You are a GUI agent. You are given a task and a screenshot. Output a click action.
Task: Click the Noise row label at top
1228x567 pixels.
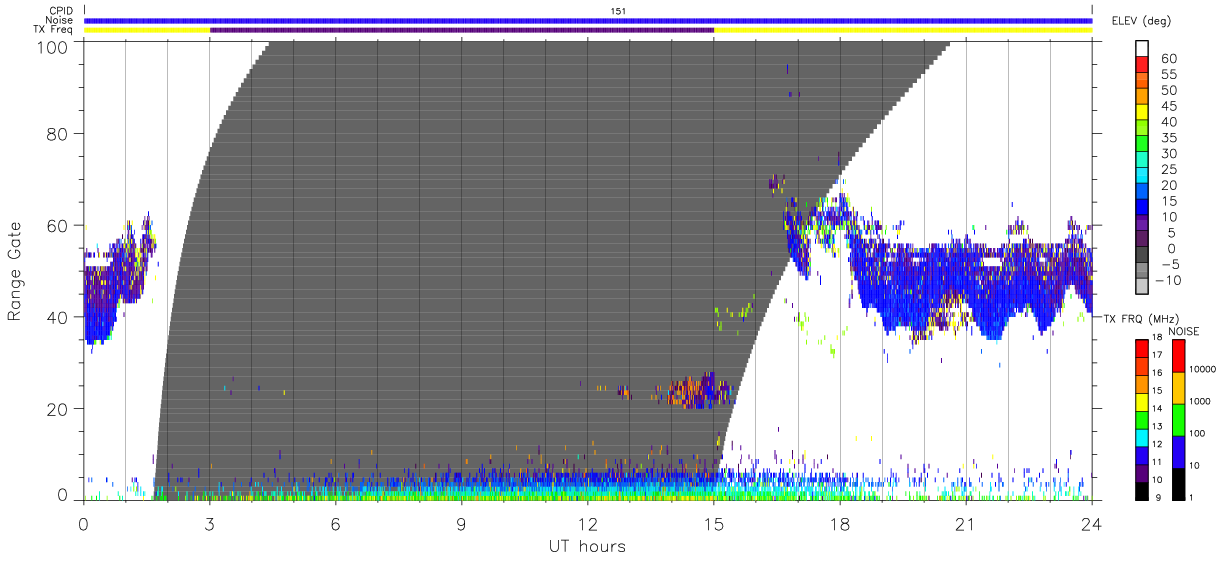point(59,20)
